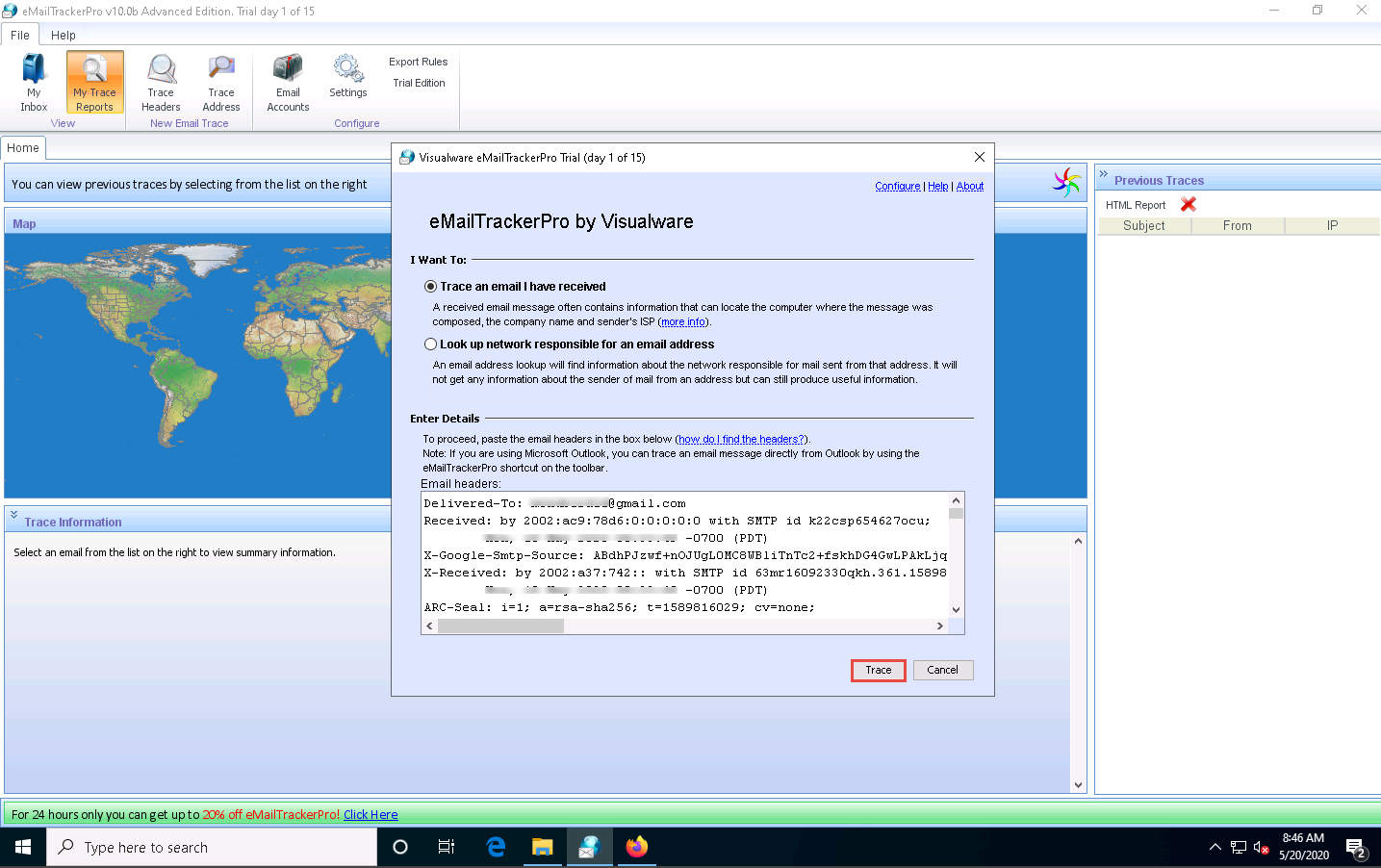Viewport: 1381px width, 868px height.
Task: Click the red X delete trace icon
Action: [1189, 204]
